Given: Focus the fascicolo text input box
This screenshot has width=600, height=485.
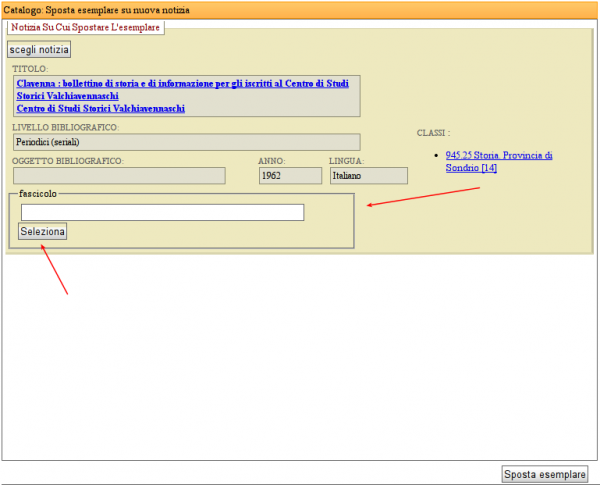Looking at the screenshot, I should point(162,212).
